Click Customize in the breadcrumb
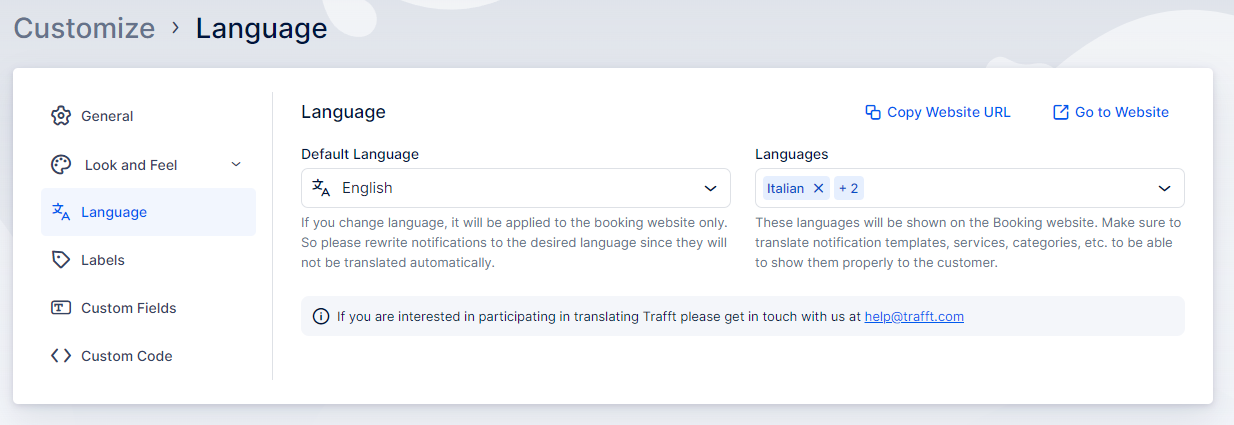Screen dimensions: 1234x425 click(84, 28)
